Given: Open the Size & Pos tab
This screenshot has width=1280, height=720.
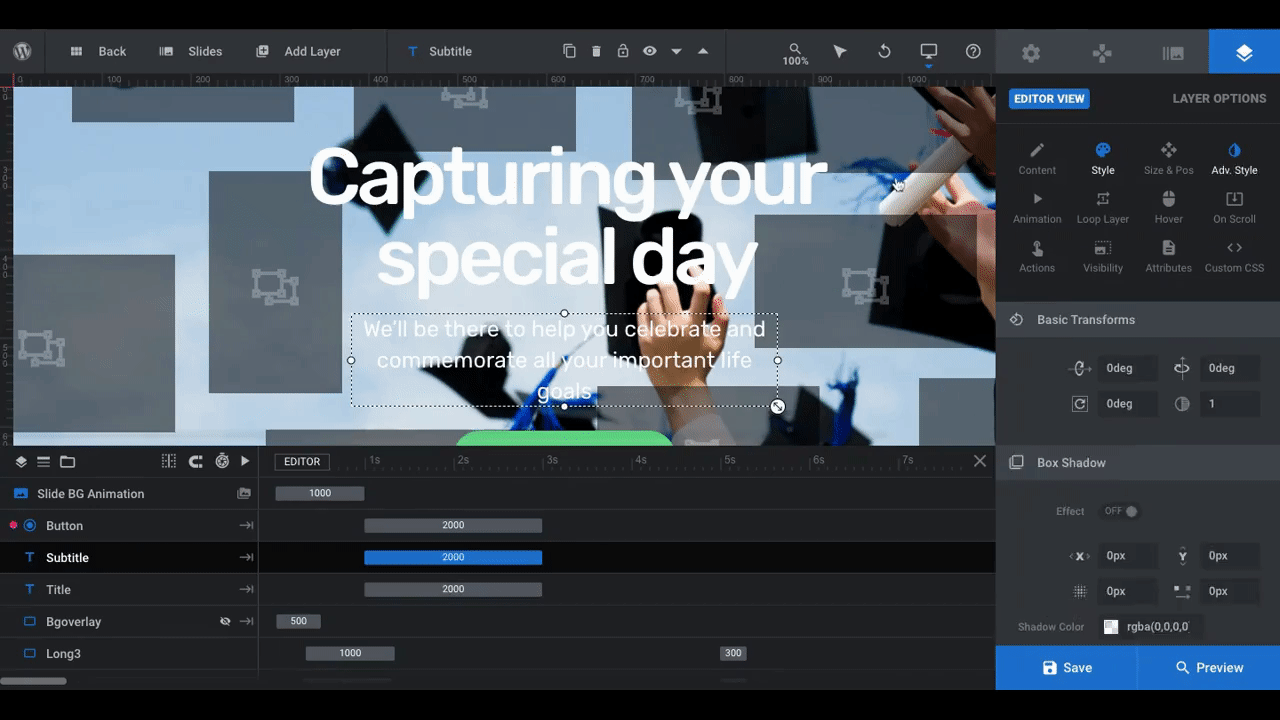Looking at the screenshot, I should point(1169,159).
